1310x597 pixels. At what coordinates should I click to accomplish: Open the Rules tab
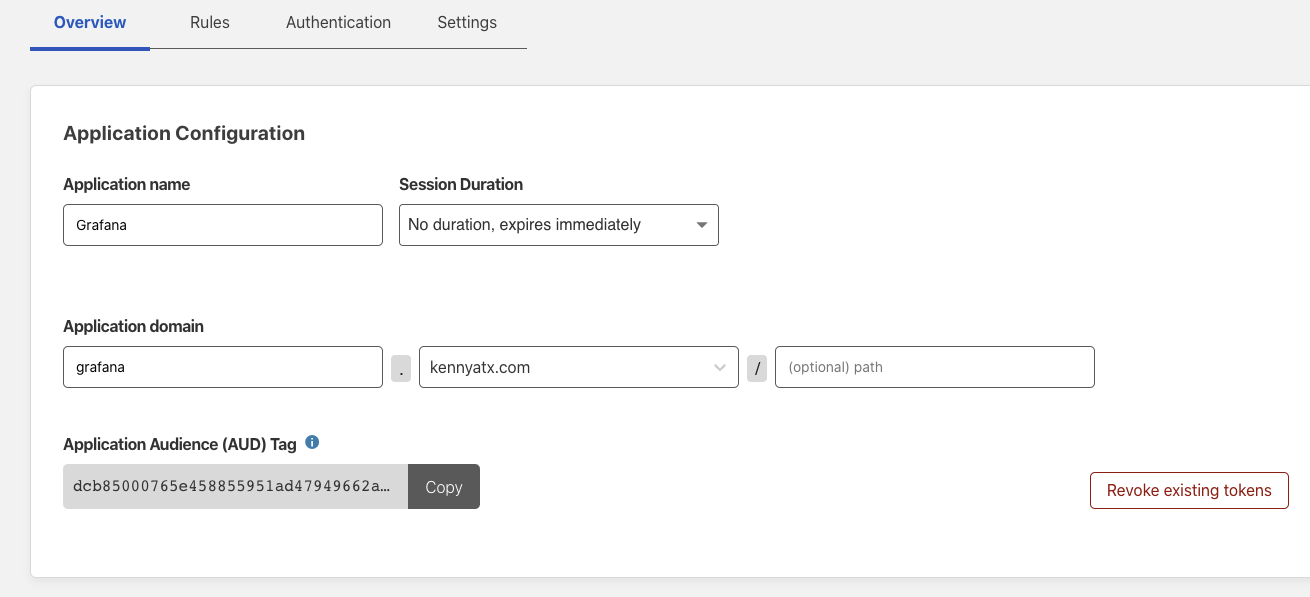point(210,22)
